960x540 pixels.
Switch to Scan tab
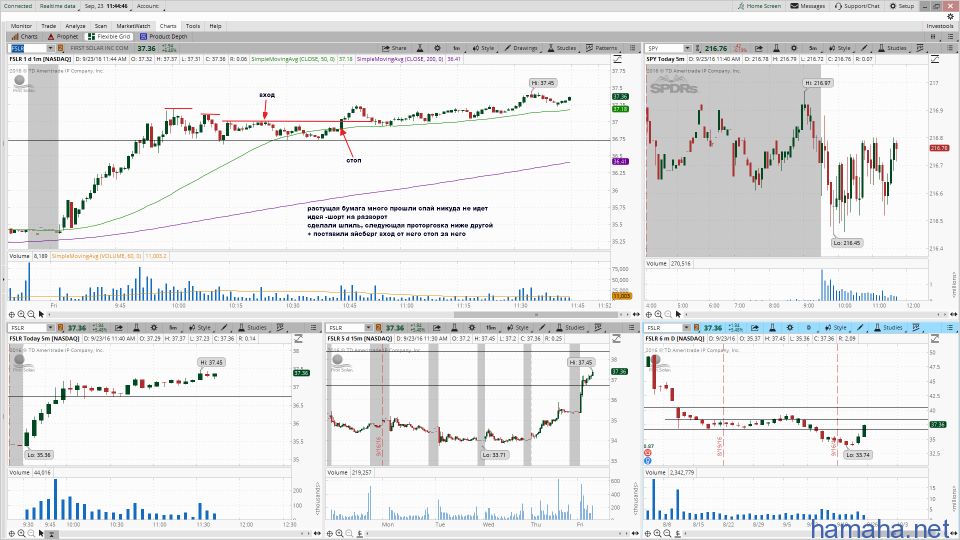point(100,26)
